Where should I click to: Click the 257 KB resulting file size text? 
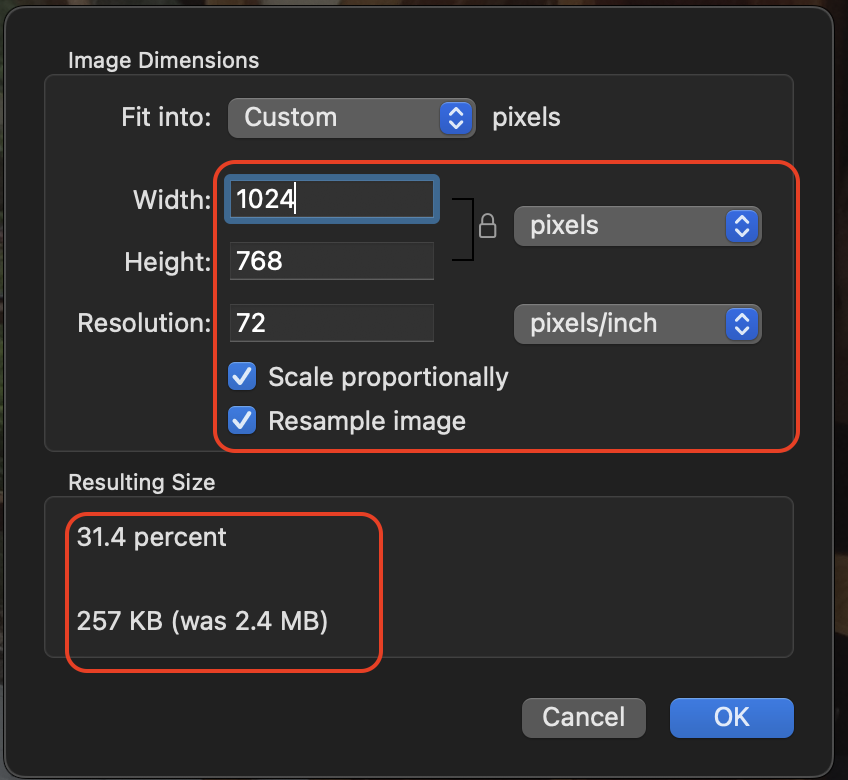(x=202, y=621)
